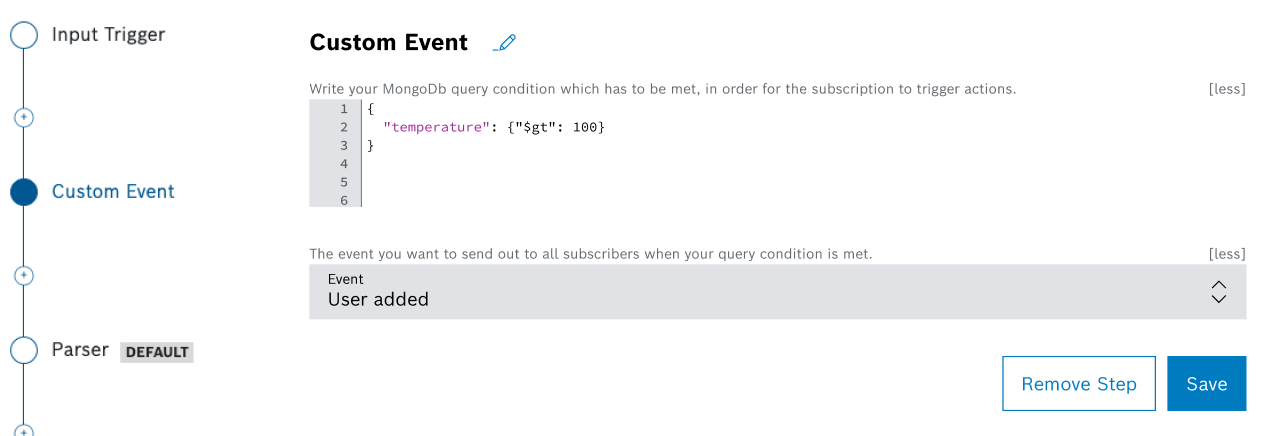Open the Custom Event step label in sidebar
The width and height of the screenshot is (1276, 436).
[113, 192]
